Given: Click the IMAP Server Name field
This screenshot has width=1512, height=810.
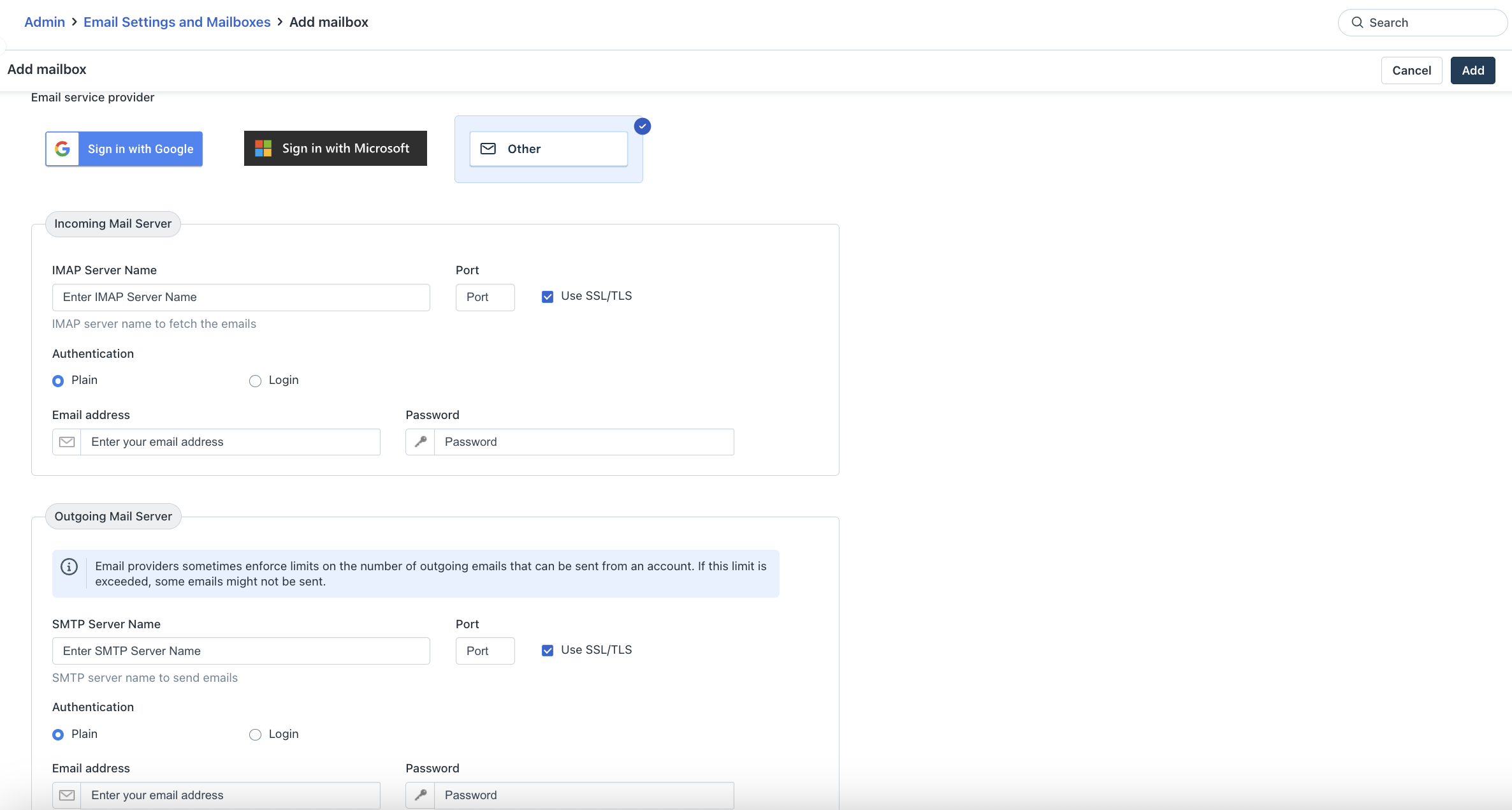Looking at the screenshot, I should click(241, 297).
